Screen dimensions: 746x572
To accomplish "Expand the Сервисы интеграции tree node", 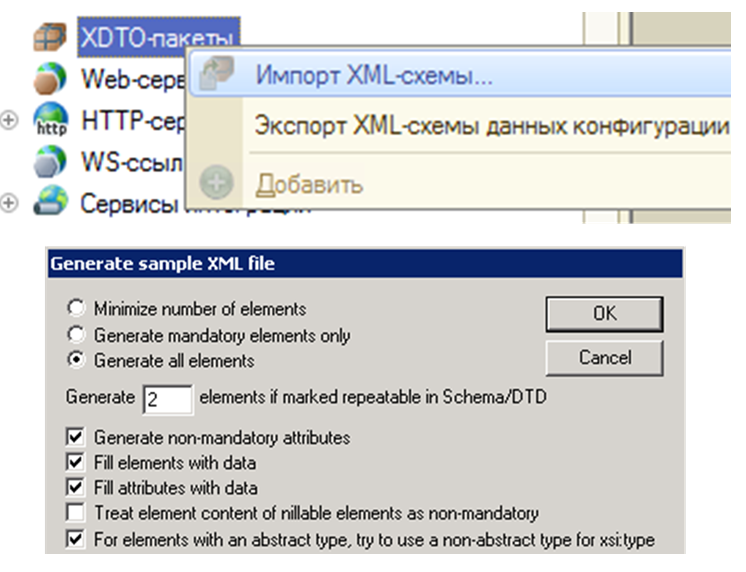I will pyautogui.click(x=10, y=203).
